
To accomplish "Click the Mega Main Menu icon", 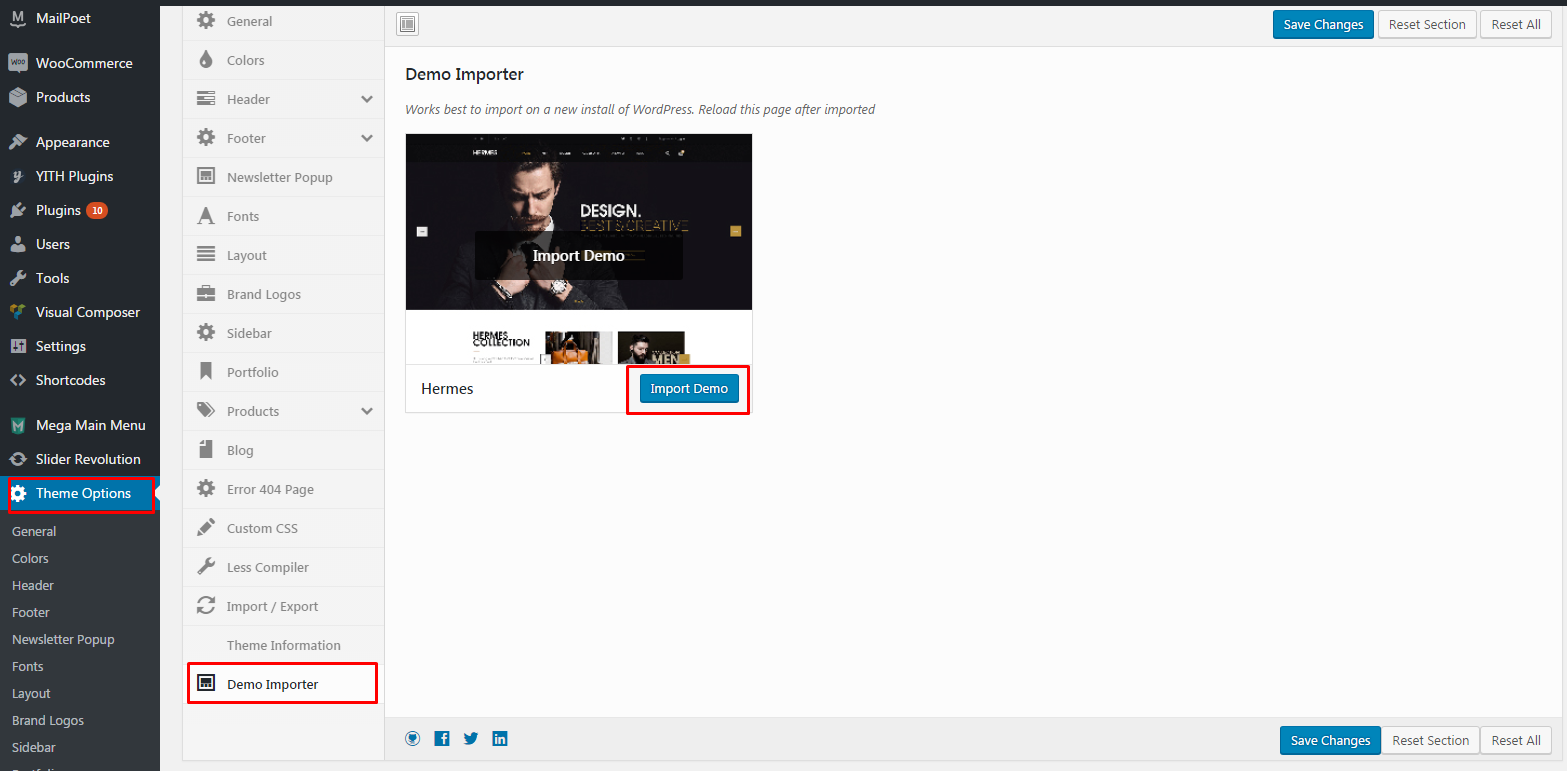I will [x=18, y=425].
